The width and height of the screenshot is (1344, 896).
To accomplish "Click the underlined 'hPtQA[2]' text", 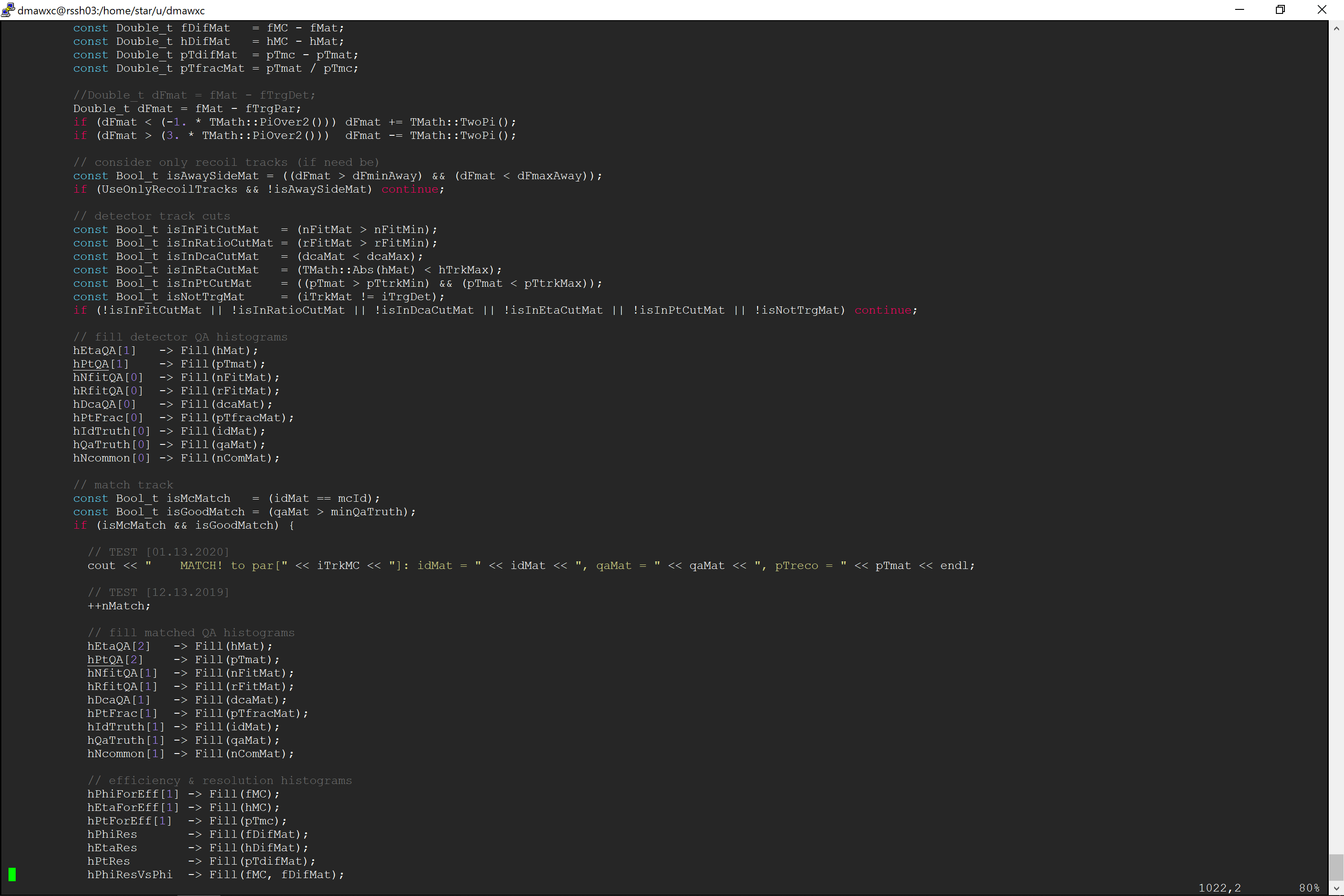I will coord(116,659).
